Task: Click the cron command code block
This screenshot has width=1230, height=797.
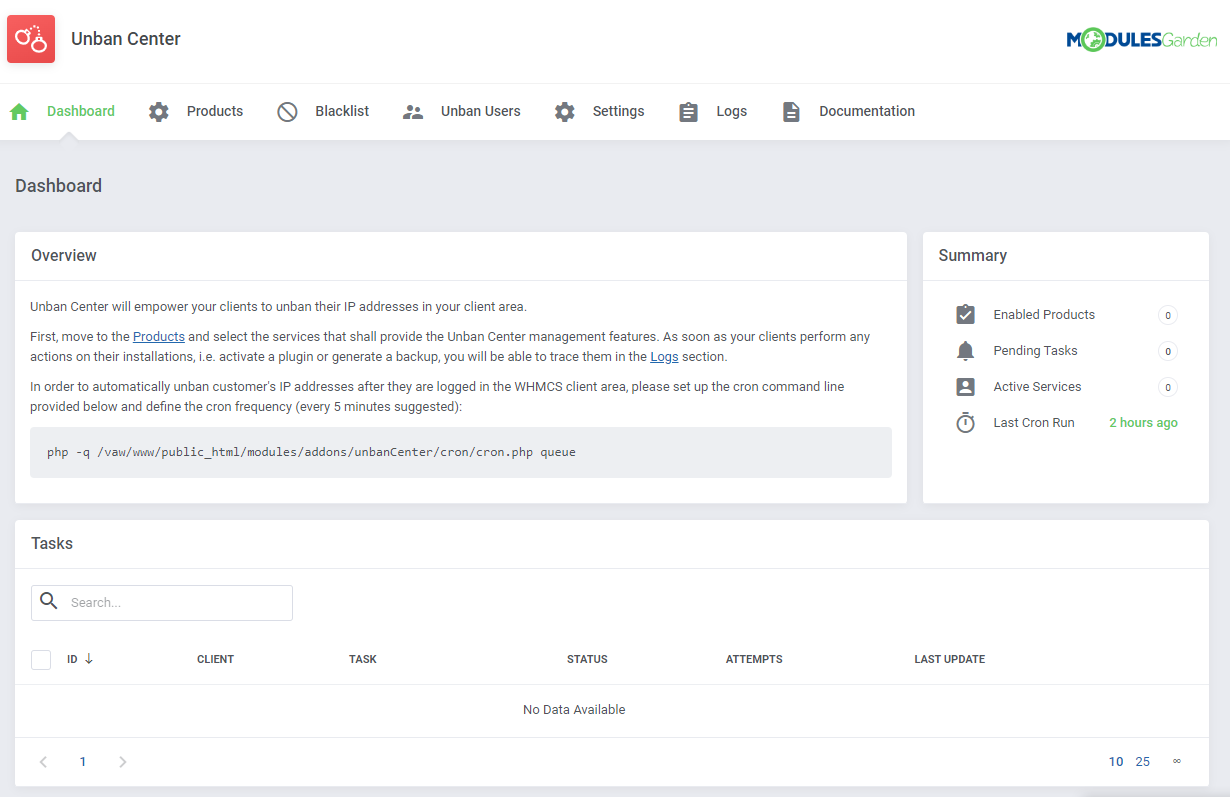Action: 461,452
